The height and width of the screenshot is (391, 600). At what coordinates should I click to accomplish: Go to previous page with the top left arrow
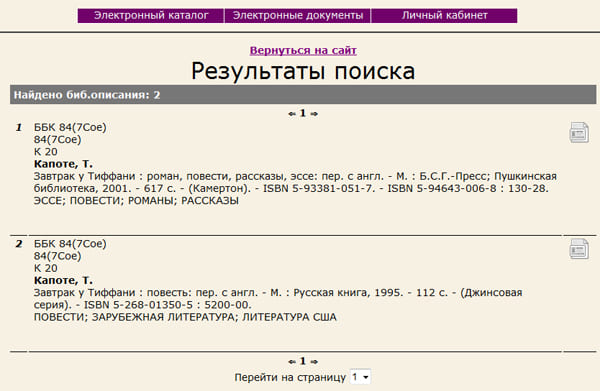292,114
